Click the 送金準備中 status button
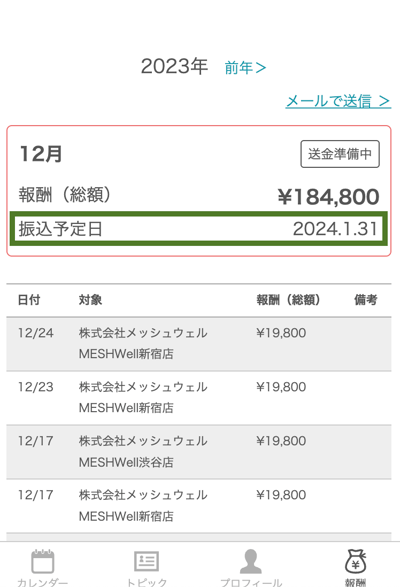Image resolution: width=400 pixels, height=587 pixels. point(340,154)
